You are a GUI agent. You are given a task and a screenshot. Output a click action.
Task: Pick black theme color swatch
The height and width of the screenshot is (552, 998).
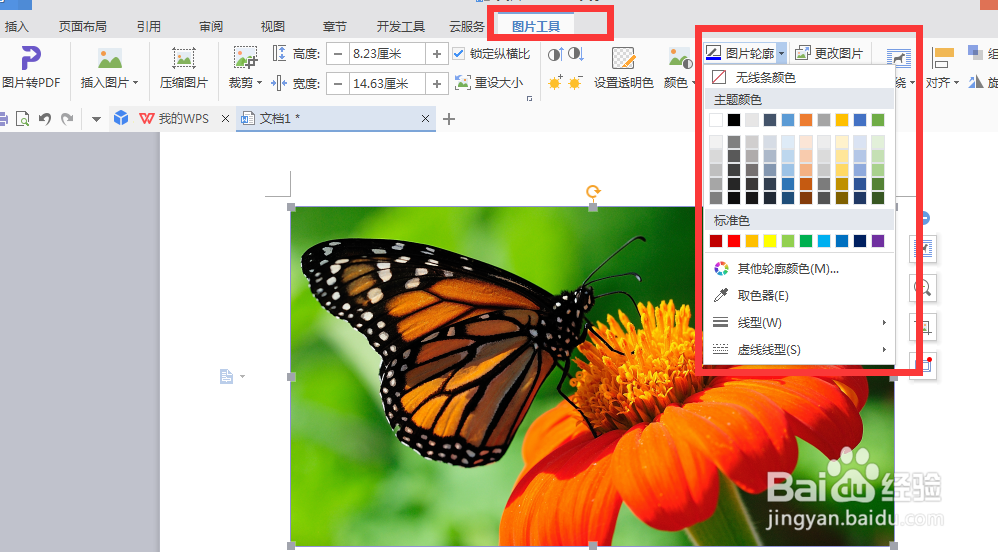[x=734, y=120]
